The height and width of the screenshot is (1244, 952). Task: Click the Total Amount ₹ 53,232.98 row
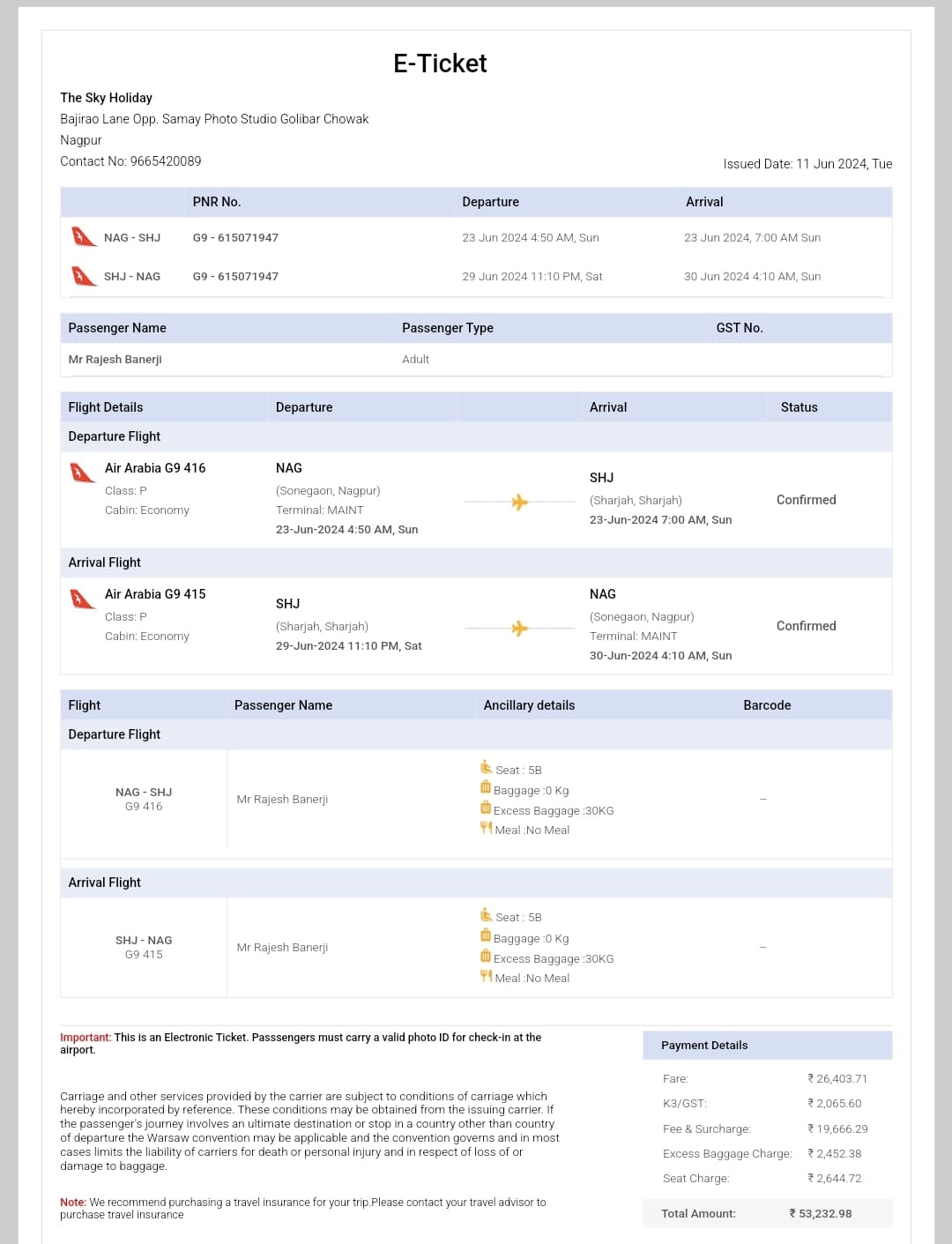767,1213
